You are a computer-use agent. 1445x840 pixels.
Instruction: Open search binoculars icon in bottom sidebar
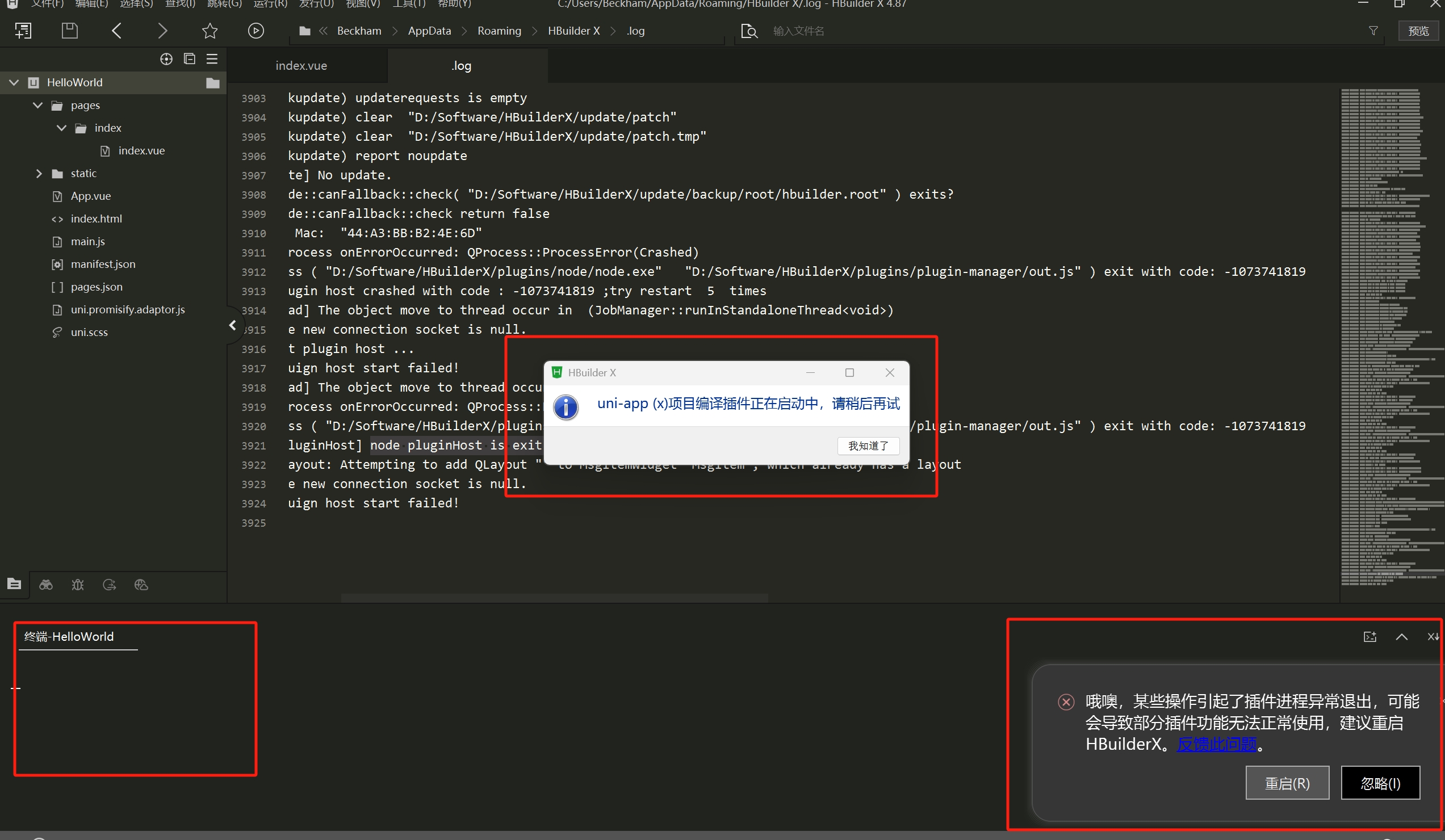point(46,585)
